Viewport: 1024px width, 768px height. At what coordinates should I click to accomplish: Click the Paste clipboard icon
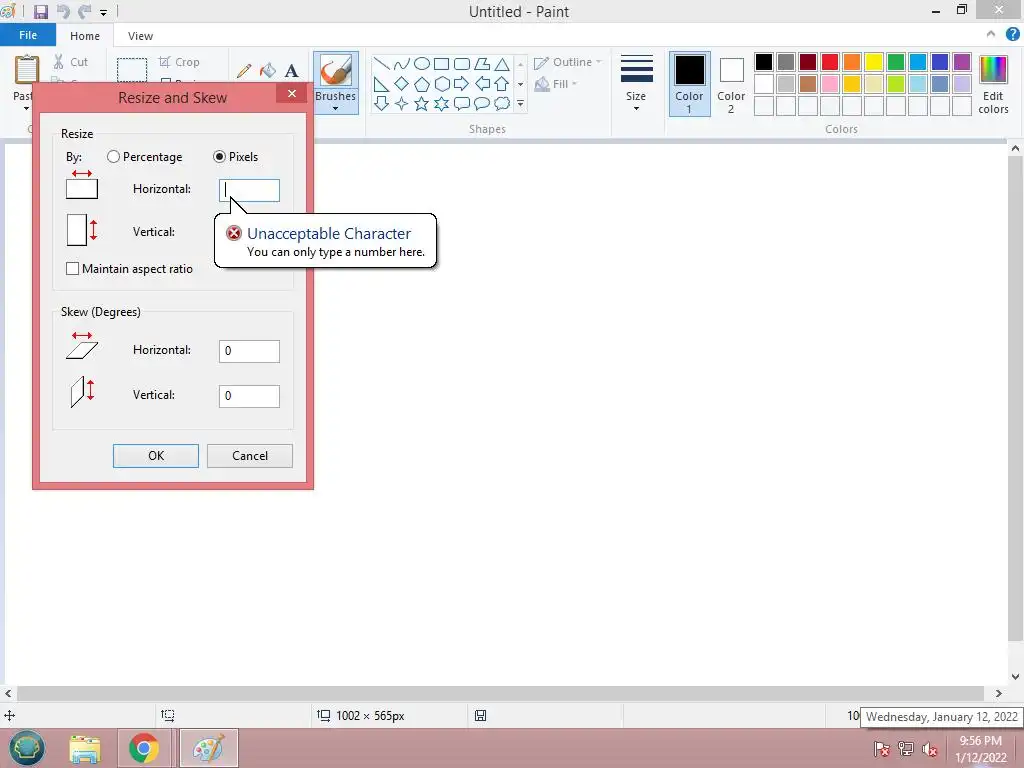[27, 71]
